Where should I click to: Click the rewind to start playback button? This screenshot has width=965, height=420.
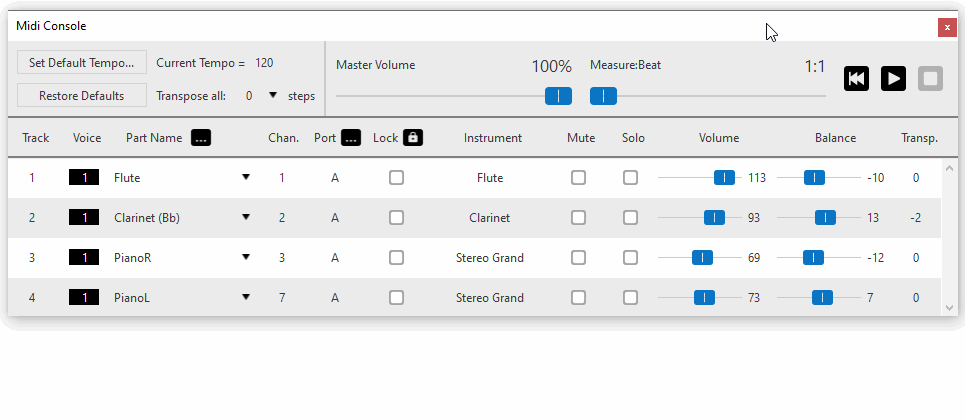click(x=856, y=79)
